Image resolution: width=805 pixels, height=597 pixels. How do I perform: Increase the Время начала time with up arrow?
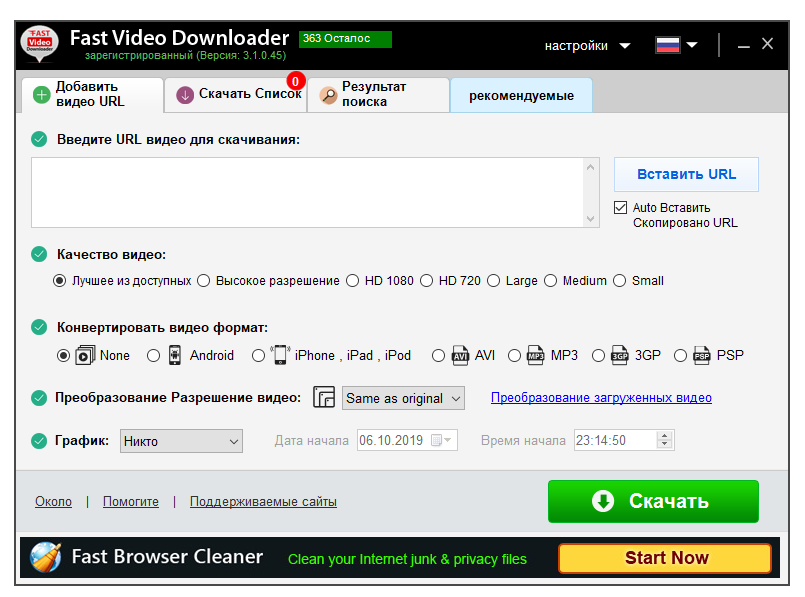pos(664,435)
